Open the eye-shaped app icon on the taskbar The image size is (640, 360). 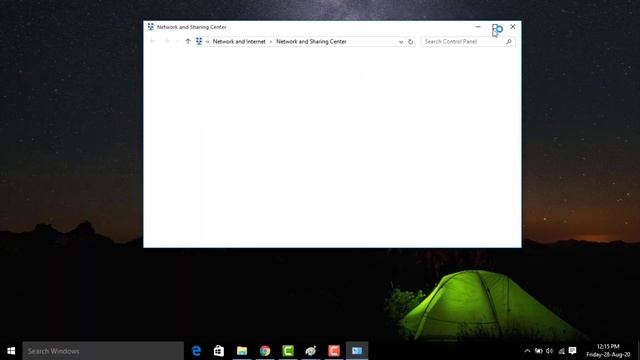(311, 351)
